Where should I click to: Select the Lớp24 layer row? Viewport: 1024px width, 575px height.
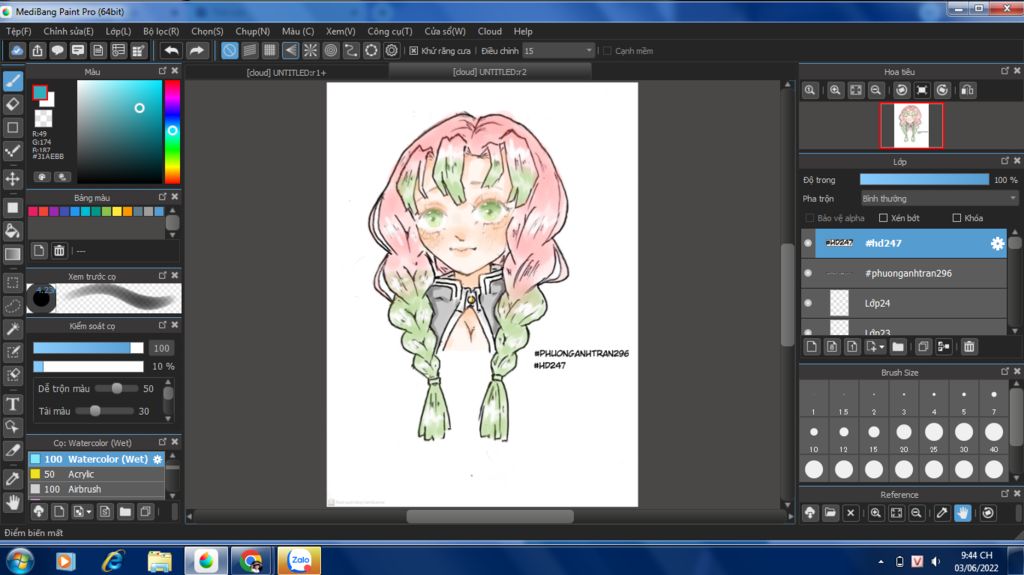click(x=904, y=303)
